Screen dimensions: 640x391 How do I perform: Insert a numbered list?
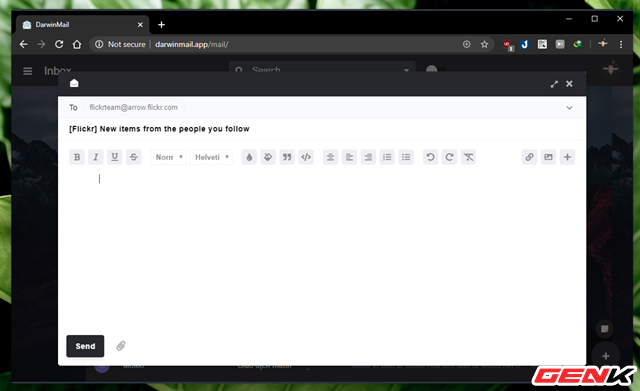point(387,157)
